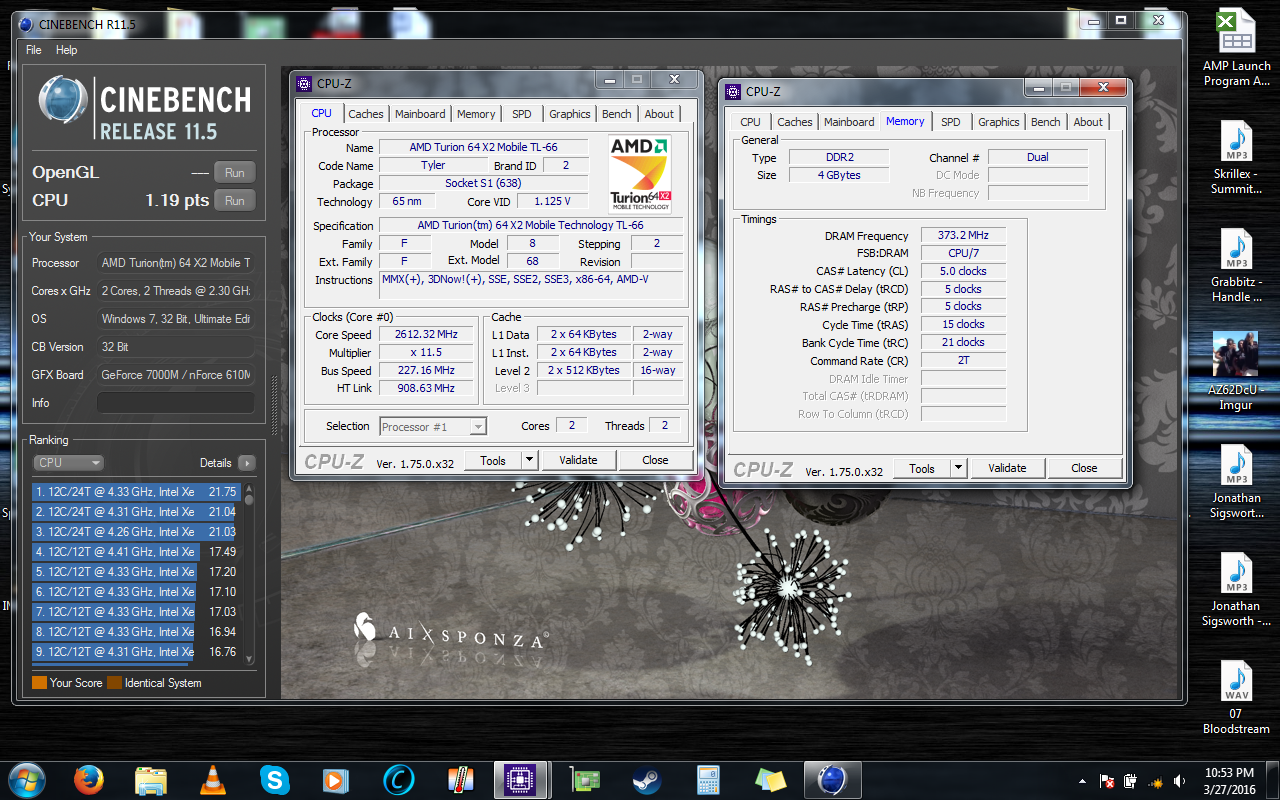
Task: Open the blue C application taskbar icon
Action: [398, 779]
